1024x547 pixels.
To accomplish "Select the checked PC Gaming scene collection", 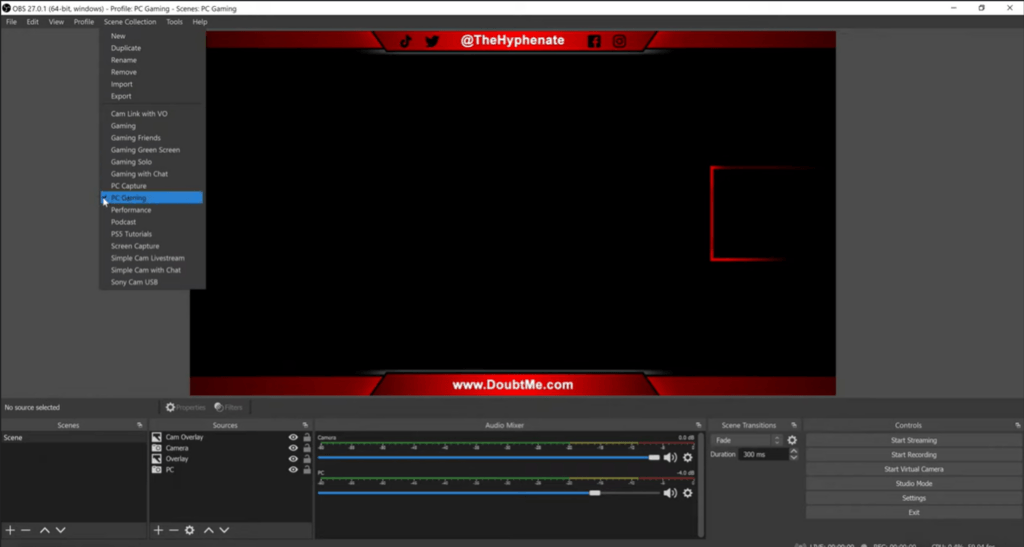I will [152, 198].
